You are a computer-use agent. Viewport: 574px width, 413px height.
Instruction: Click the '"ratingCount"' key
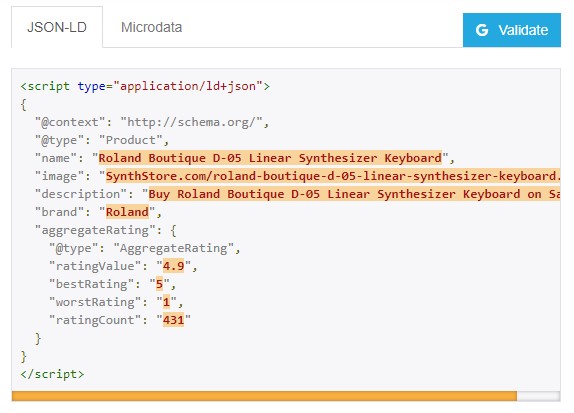(x=95, y=320)
